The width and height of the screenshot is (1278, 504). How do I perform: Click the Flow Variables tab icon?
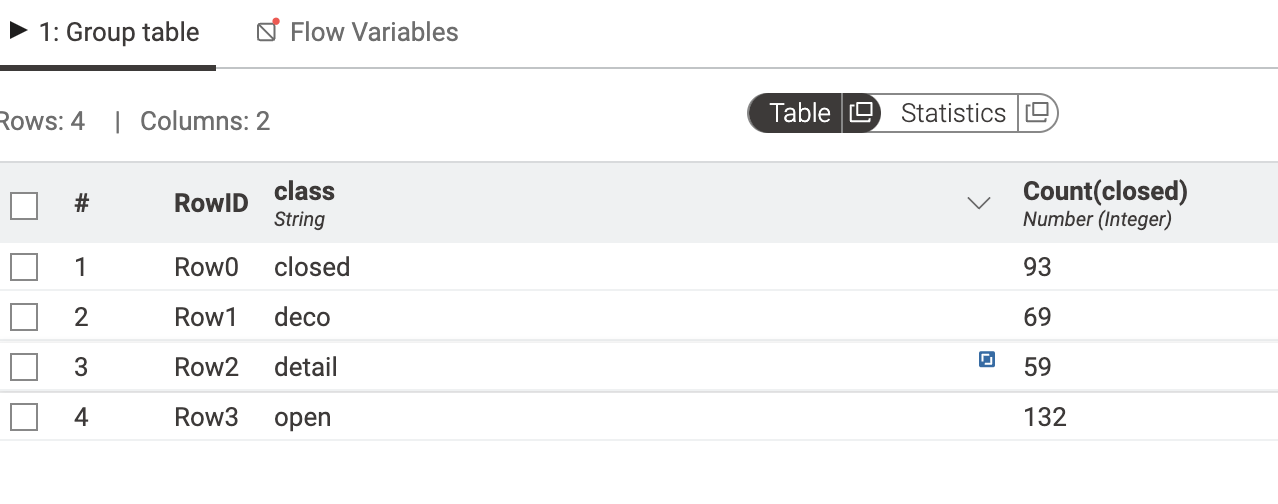(x=267, y=31)
